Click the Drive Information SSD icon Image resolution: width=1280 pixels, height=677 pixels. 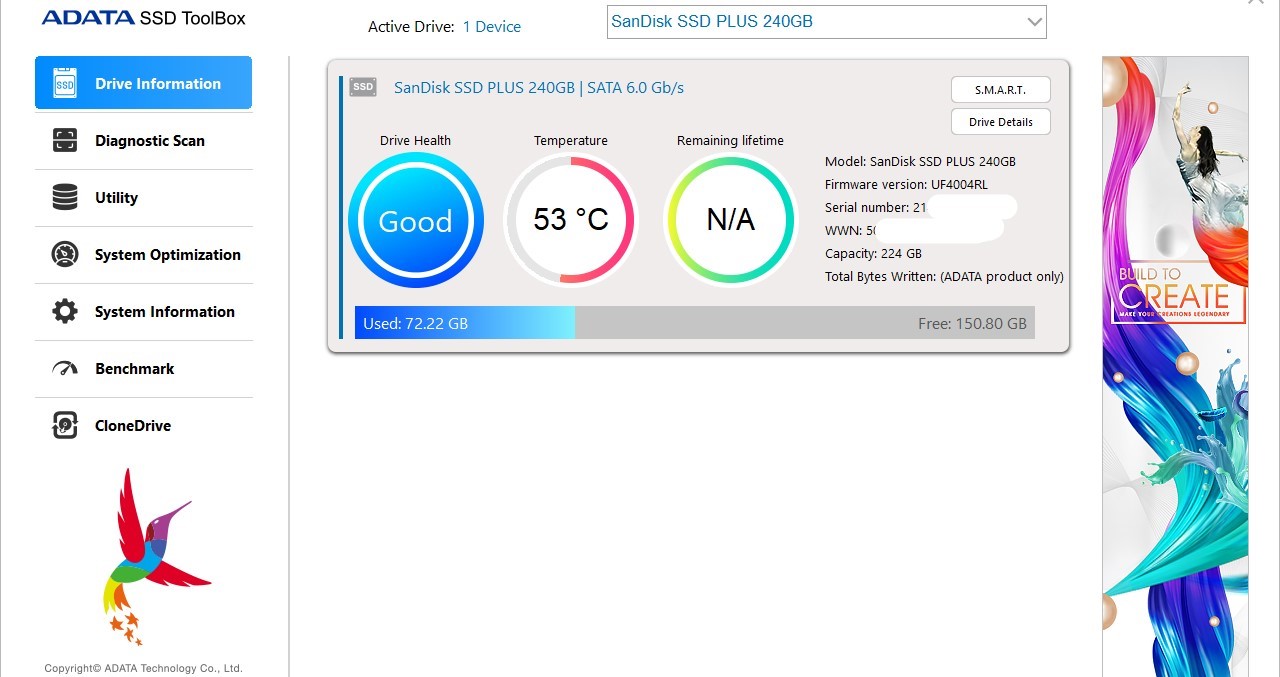coord(65,84)
